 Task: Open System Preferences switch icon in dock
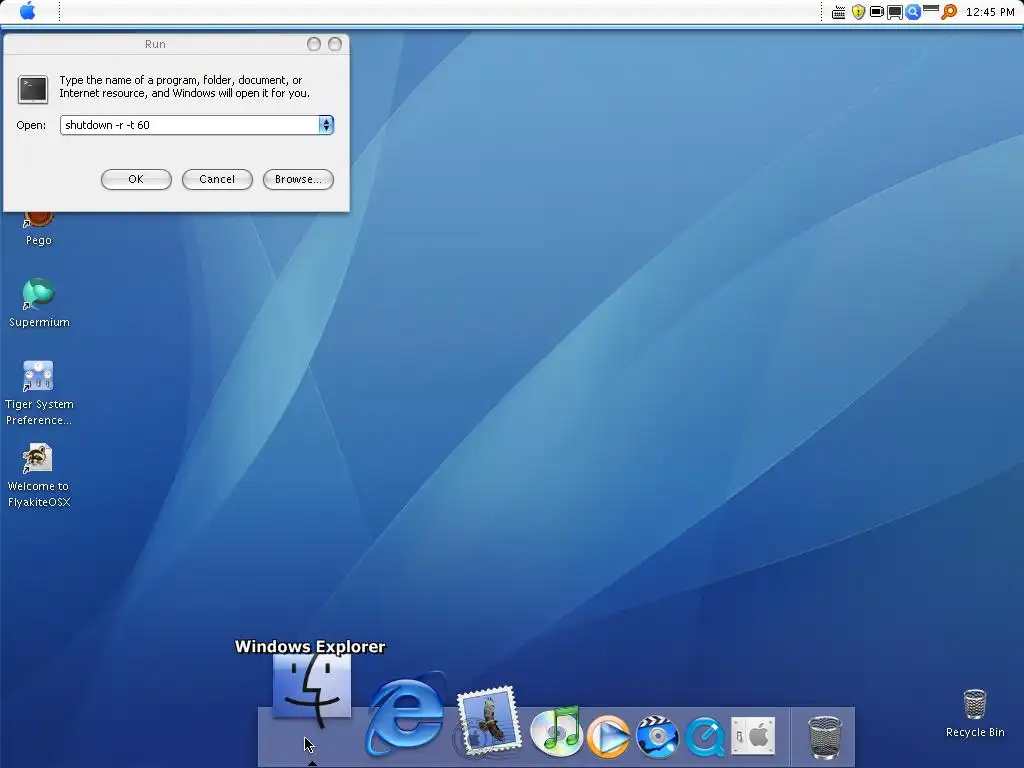click(753, 735)
